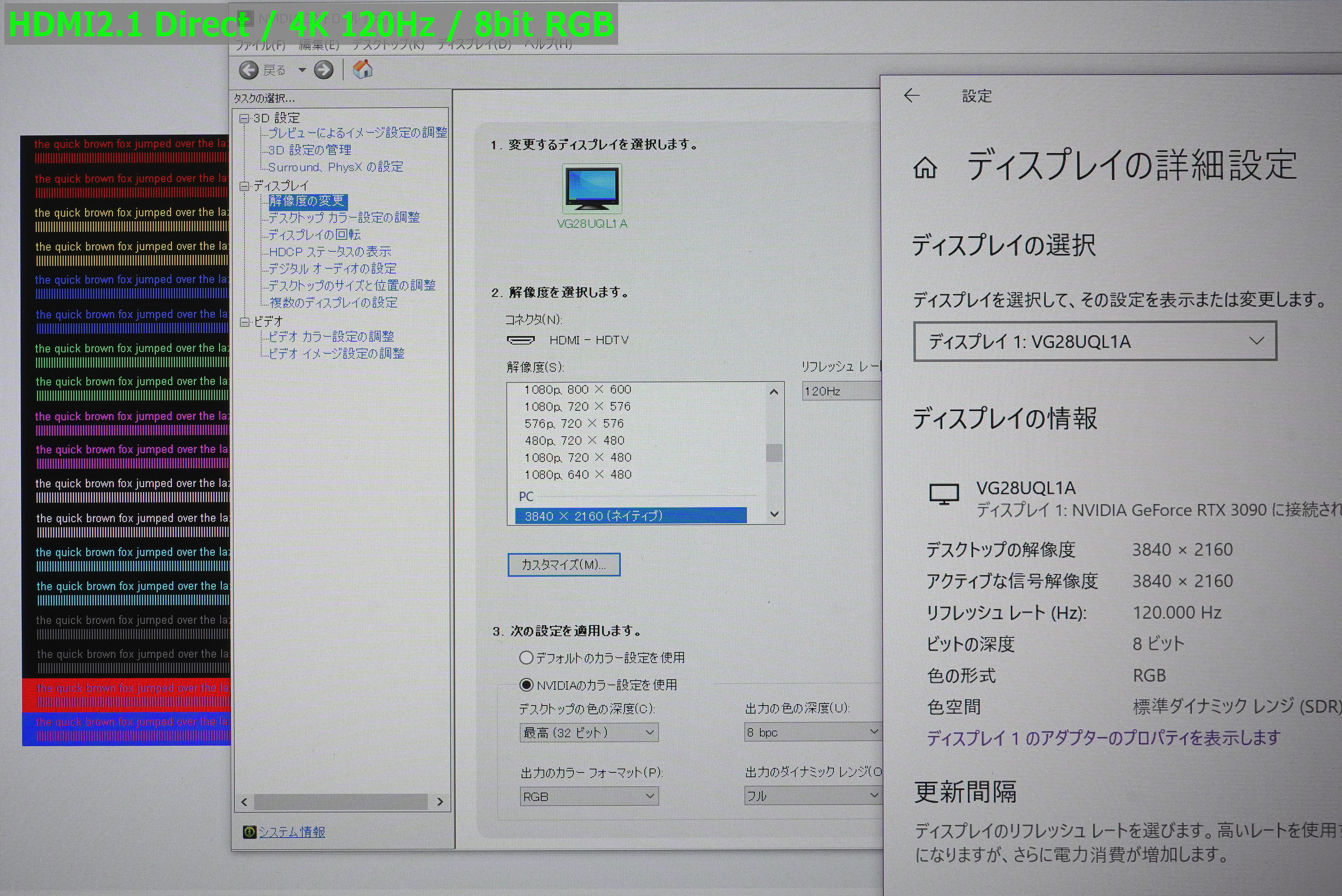Select 480p, 720 × 480 resolution

575,441
